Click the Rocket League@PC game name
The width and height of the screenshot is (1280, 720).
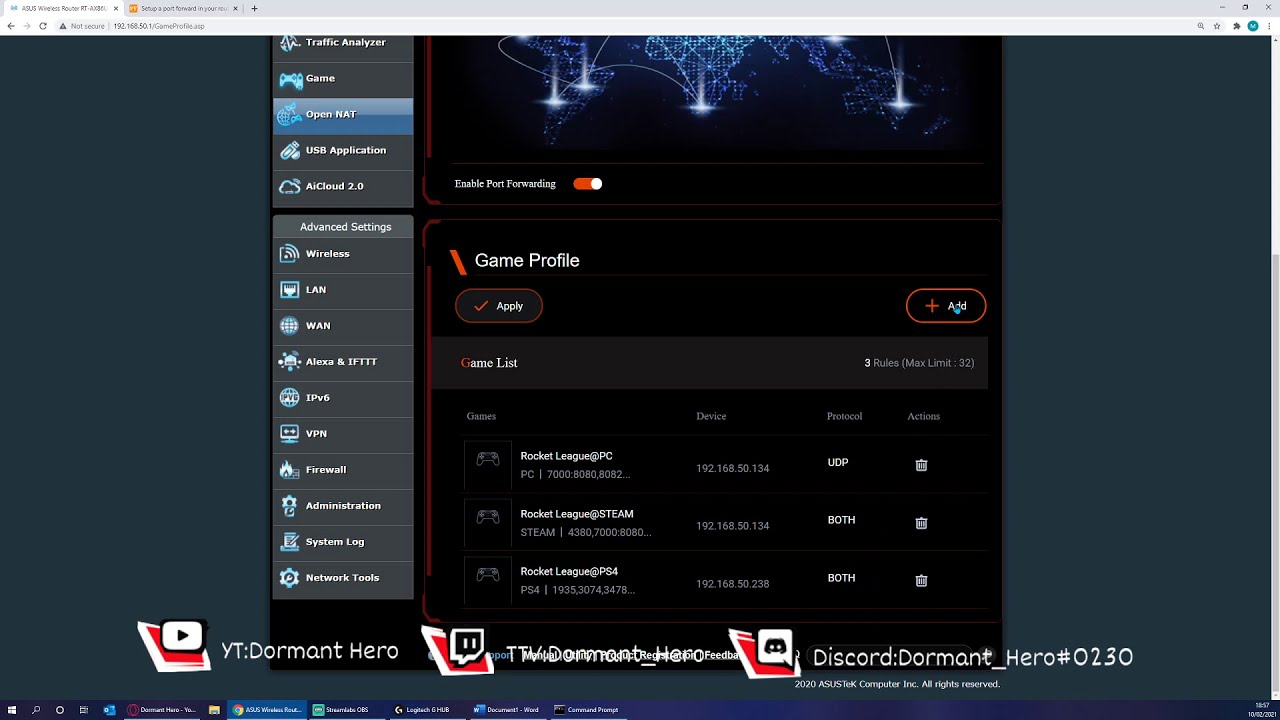[566, 456]
